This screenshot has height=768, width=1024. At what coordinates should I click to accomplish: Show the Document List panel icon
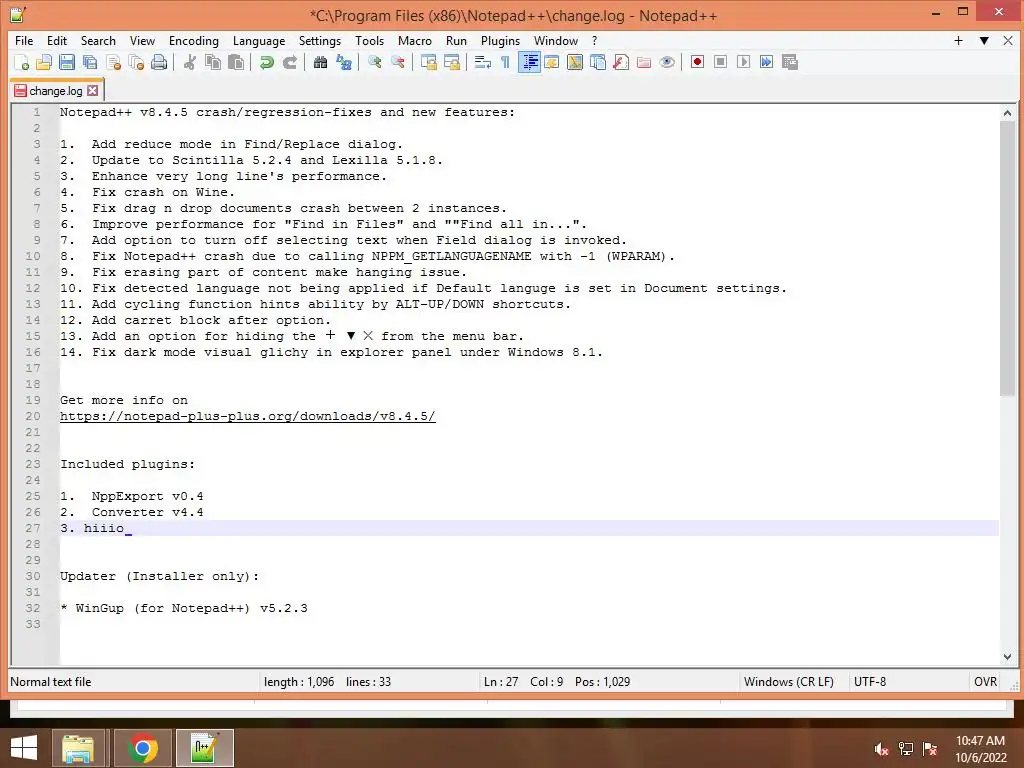tap(598, 62)
